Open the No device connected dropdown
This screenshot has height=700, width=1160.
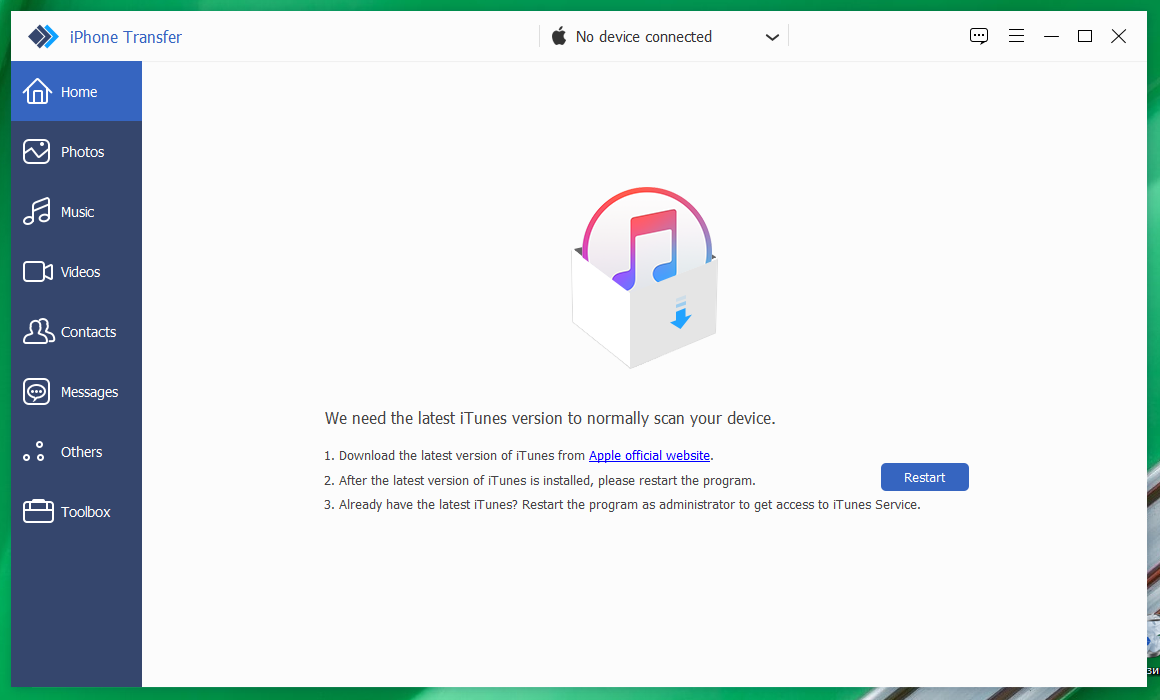(664, 36)
